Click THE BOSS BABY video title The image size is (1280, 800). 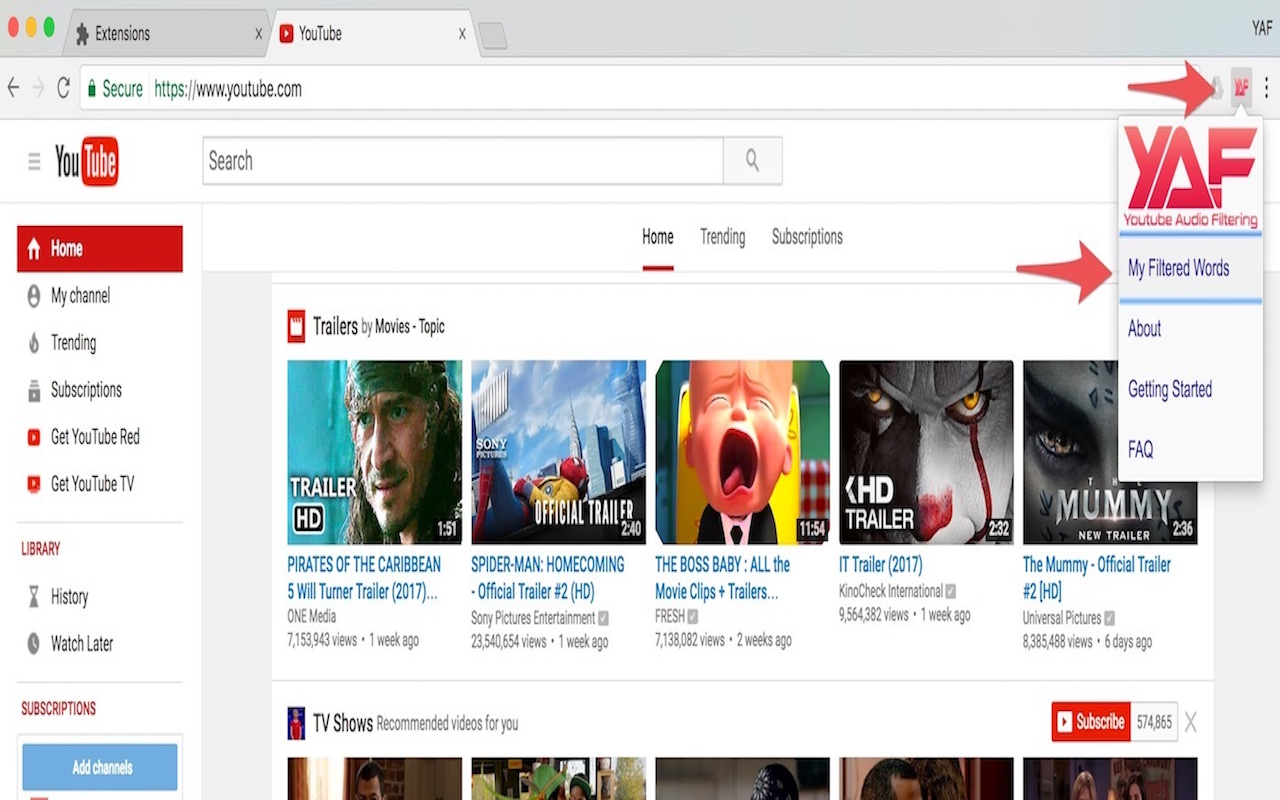tap(723, 578)
